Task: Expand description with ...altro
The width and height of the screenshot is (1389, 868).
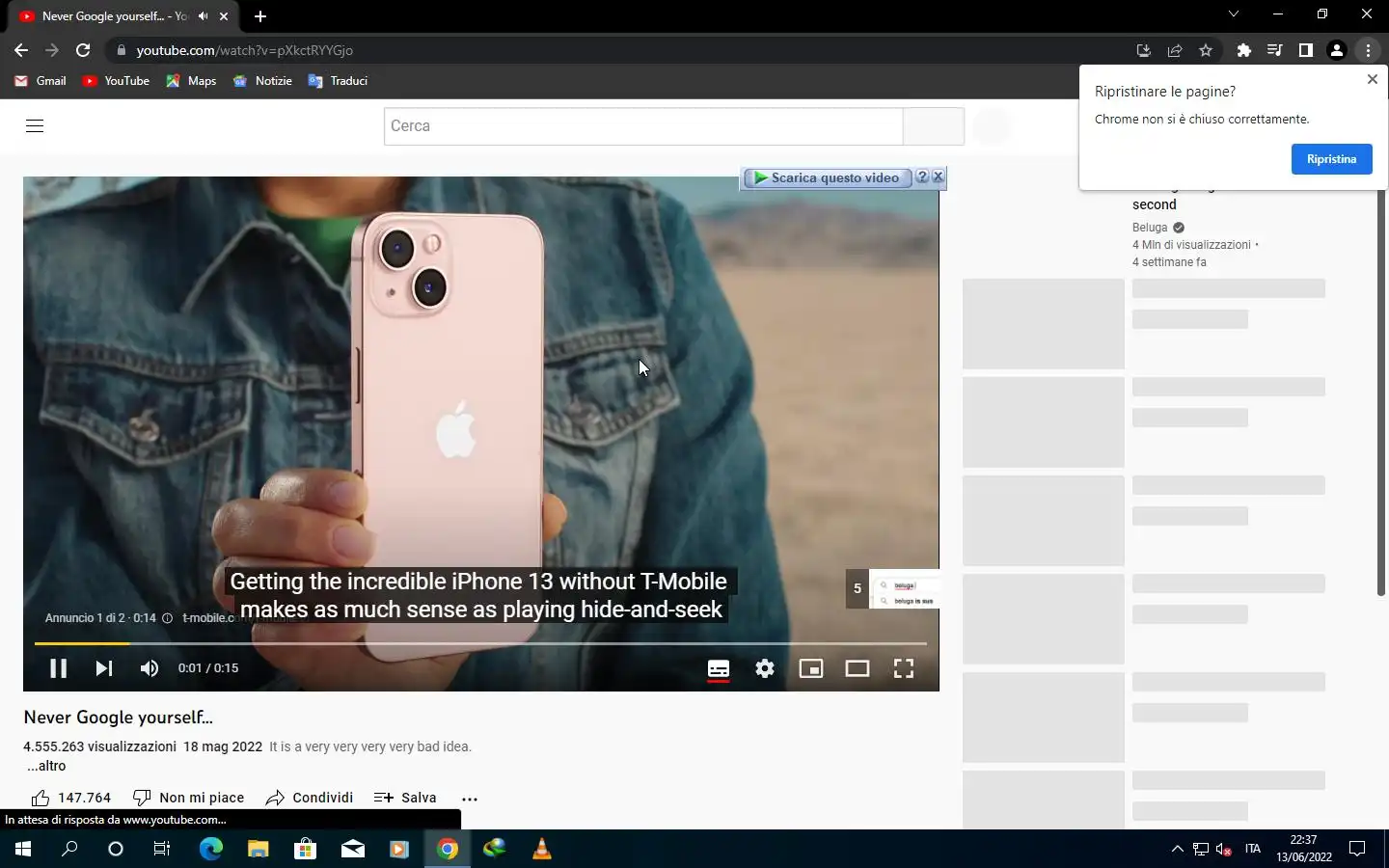Action: click(46, 766)
